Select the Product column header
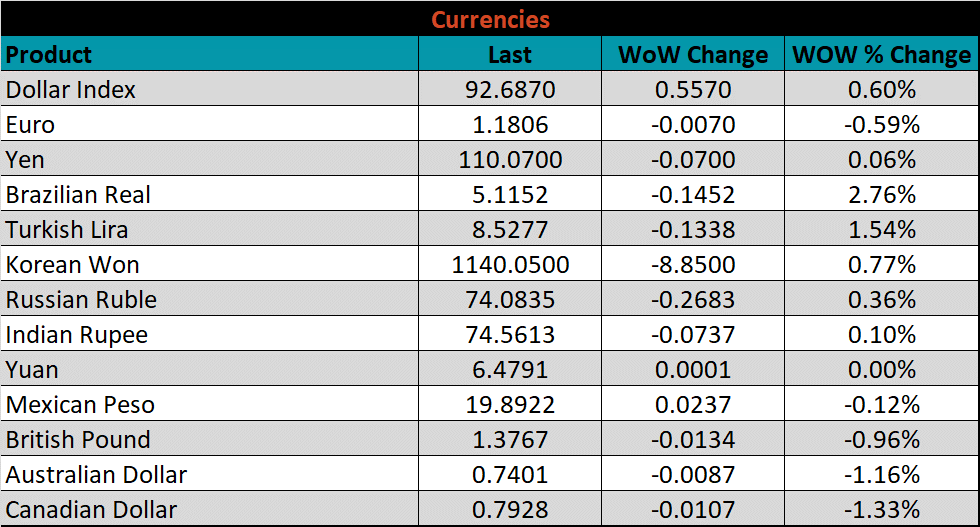 tap(49, 54)
